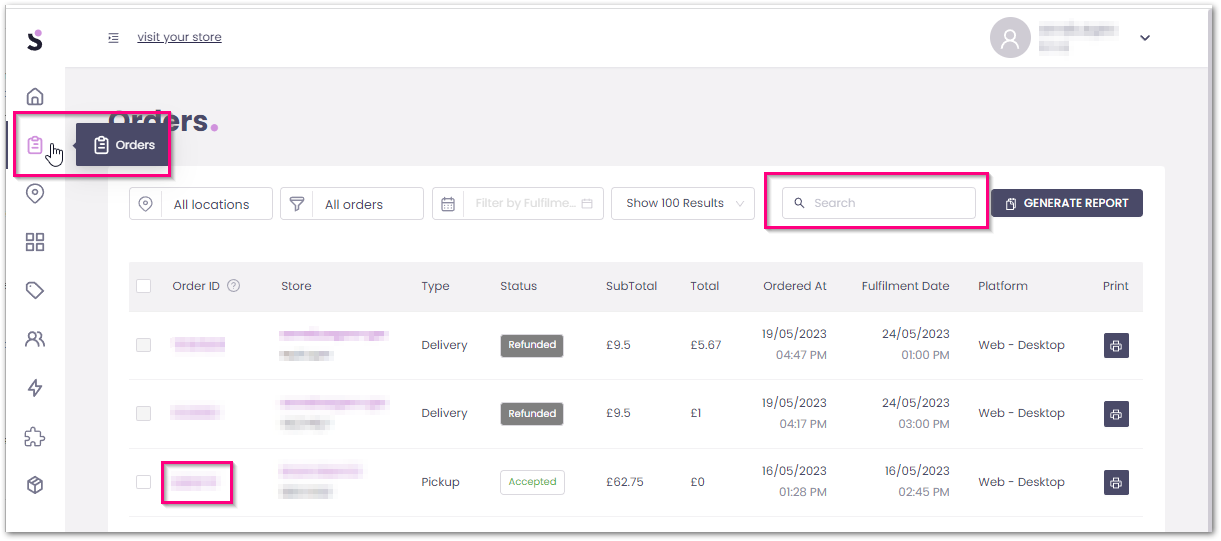Open the Customers people sidebar icon
1221x541 pixels.
[35, 339]
